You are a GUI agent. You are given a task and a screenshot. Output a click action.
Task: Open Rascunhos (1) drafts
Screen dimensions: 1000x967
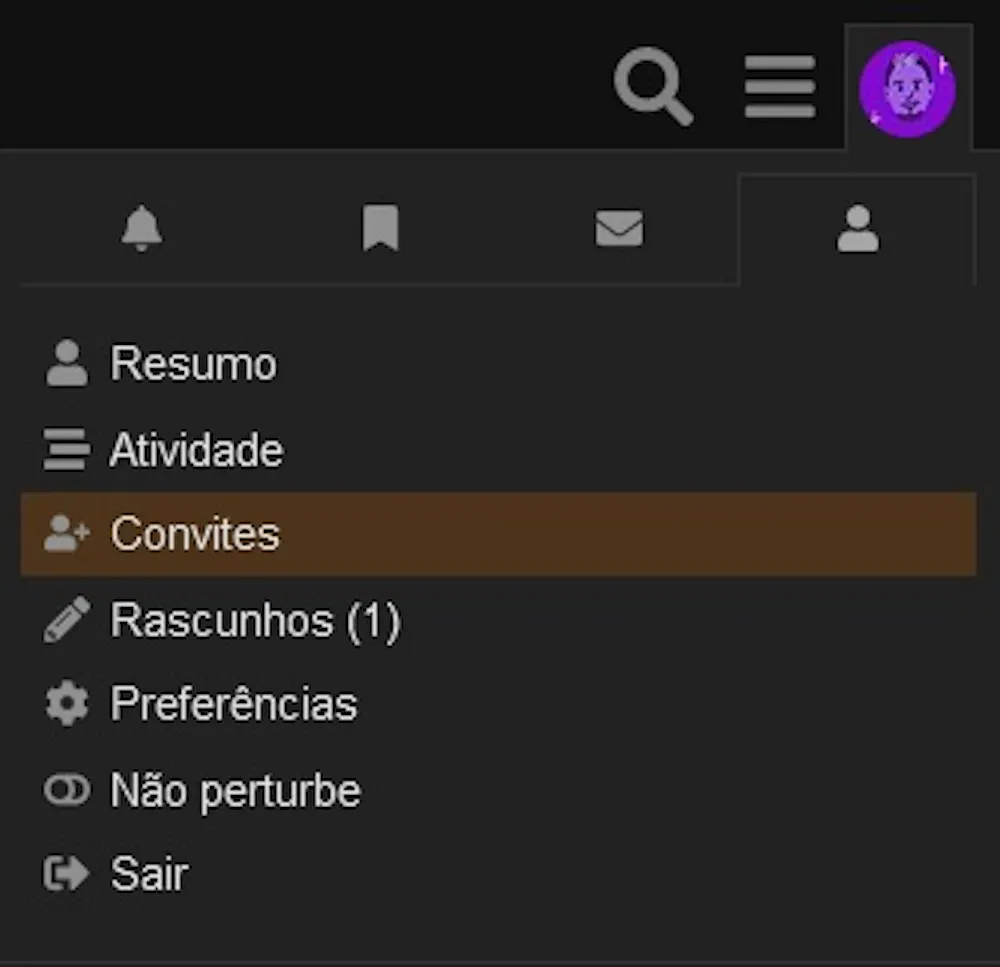[x=255, y=620]
